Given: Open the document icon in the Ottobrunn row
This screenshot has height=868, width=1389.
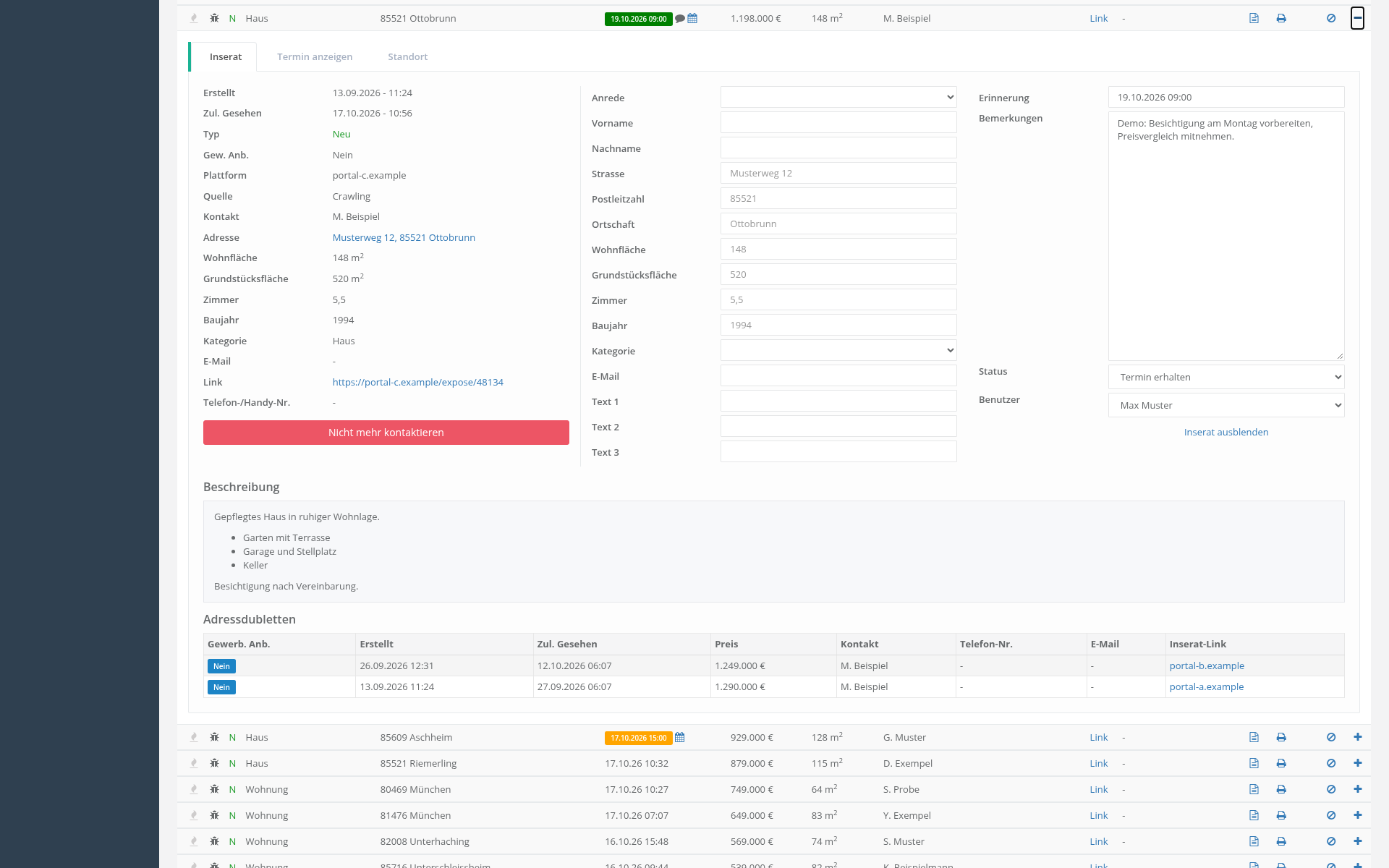Looking at the screenshot, I should click(1254, 18).
